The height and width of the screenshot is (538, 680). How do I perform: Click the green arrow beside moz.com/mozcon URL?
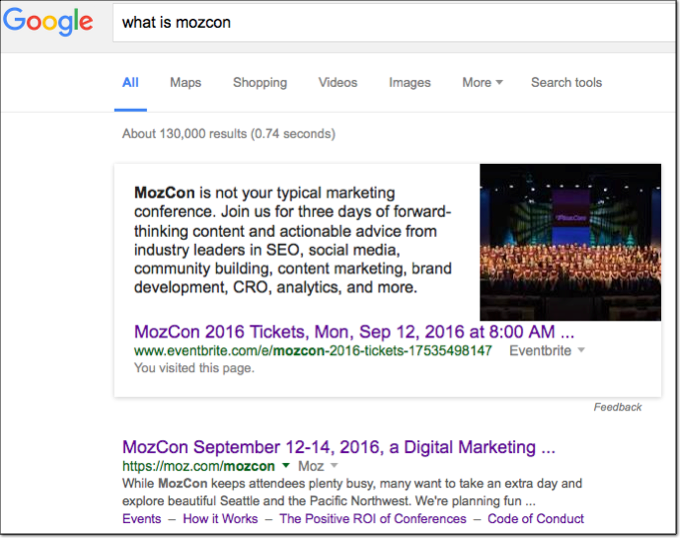click(286, 466)
